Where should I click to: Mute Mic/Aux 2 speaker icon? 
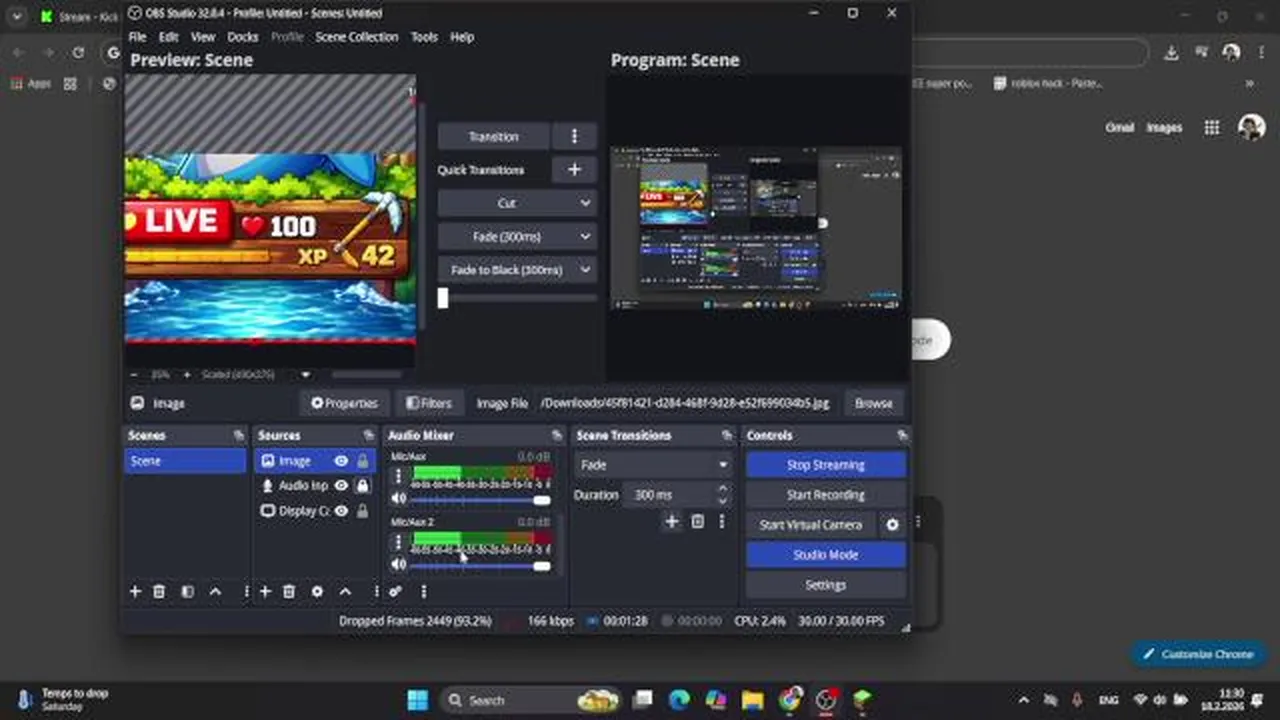coord(399,565)
